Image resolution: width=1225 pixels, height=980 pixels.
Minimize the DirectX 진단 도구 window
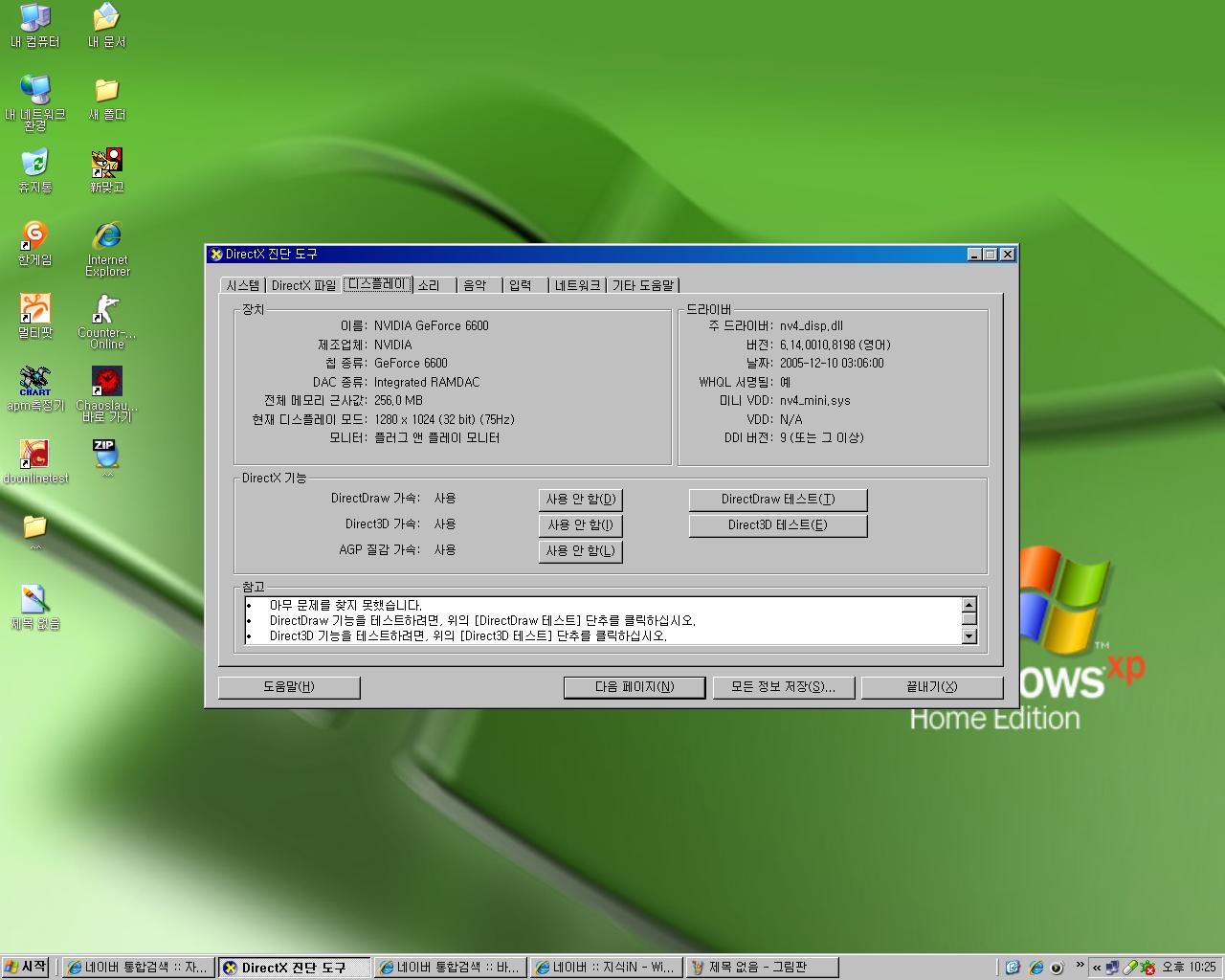point(974,255)
